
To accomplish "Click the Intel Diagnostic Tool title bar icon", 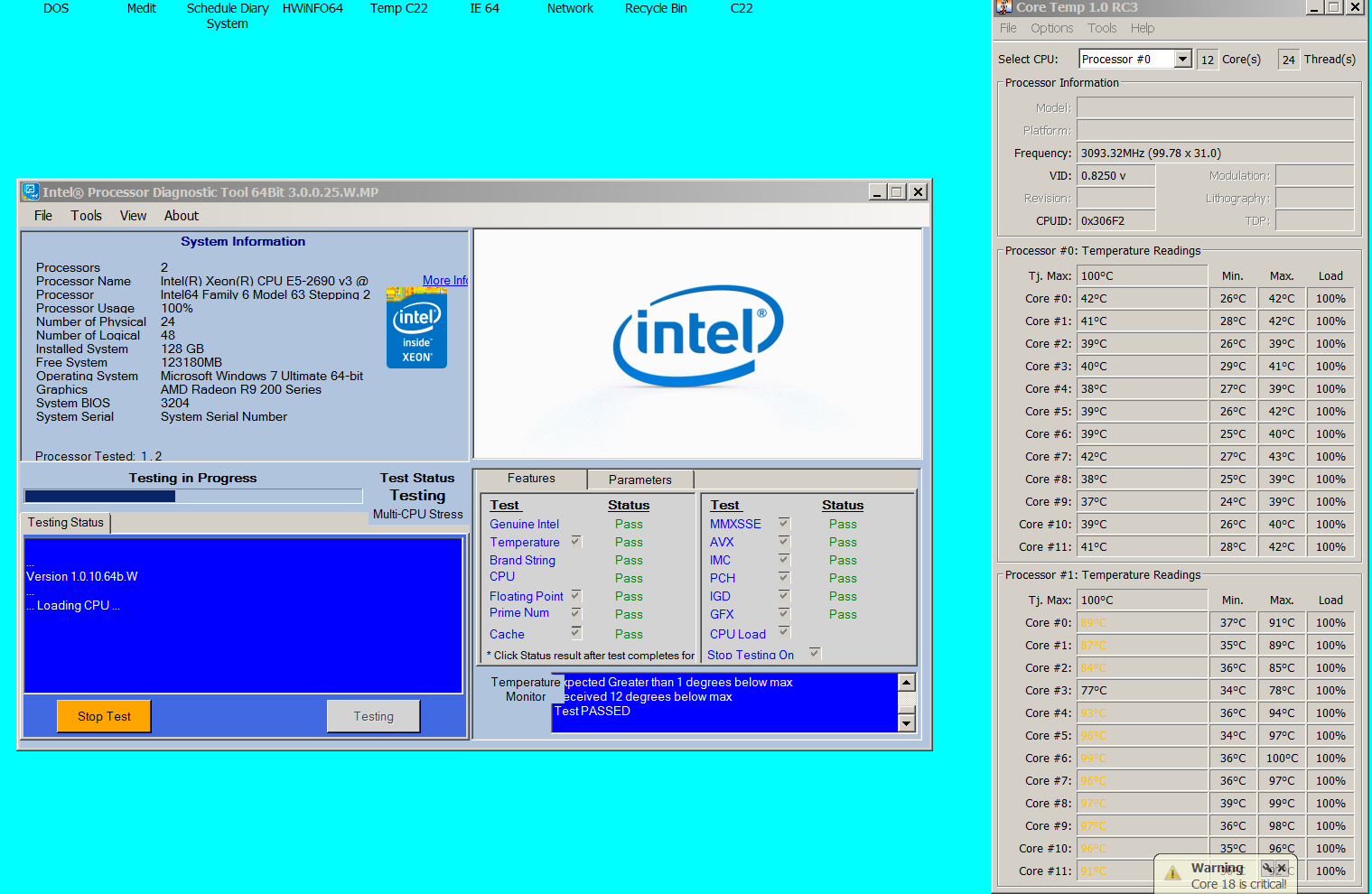I will coord(30,191).
